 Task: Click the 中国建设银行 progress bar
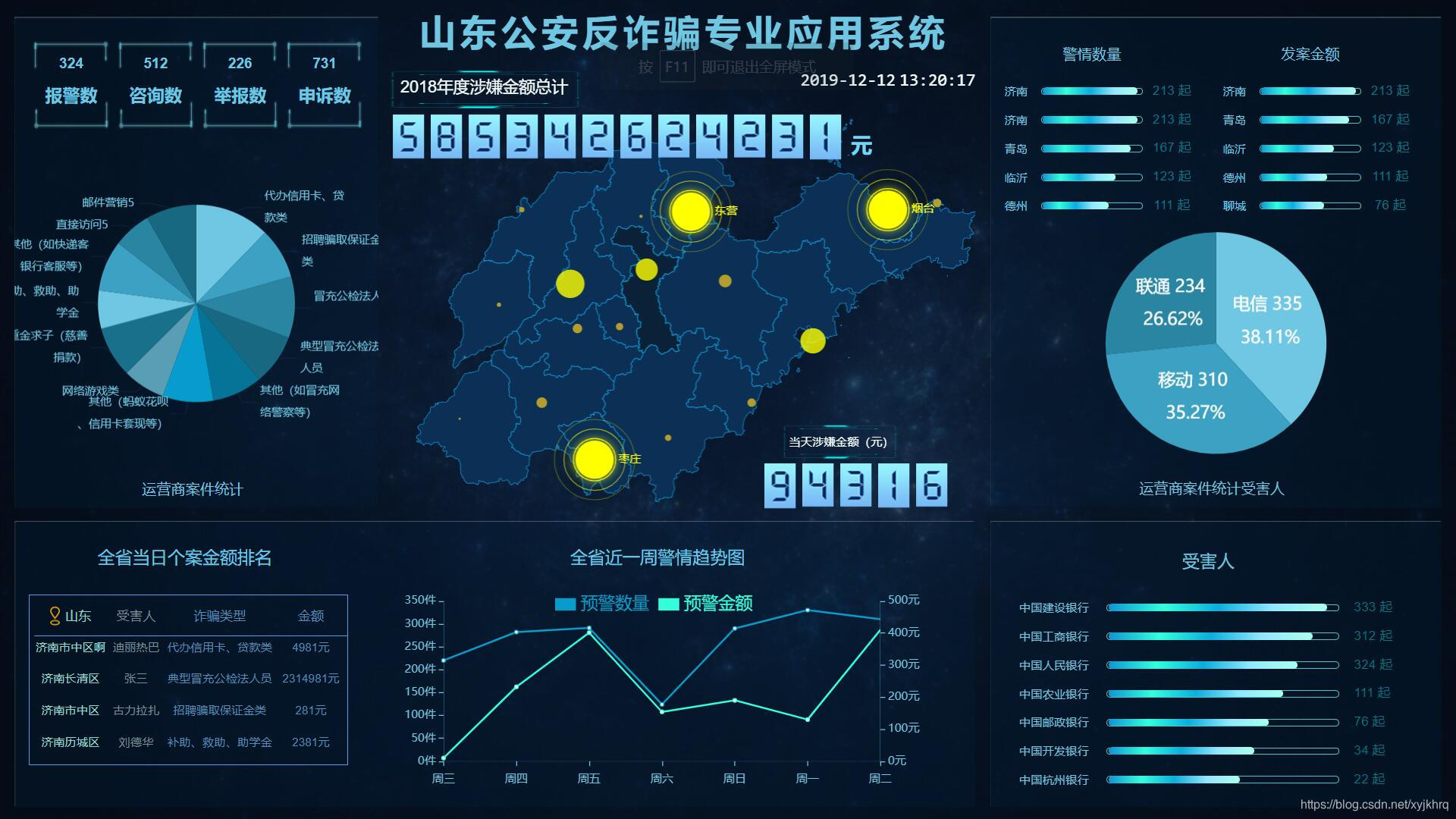[x=1222, y=607]
